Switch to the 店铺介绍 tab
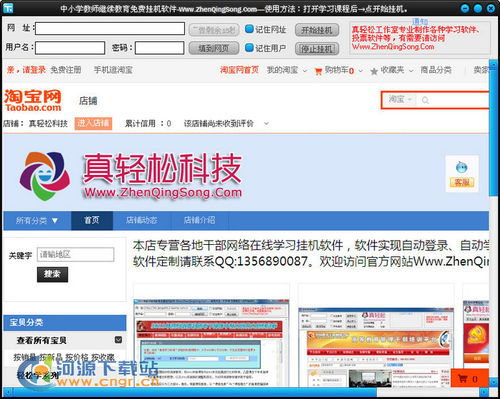The width and height of the screenshot is (500, 399). [199, 220]
